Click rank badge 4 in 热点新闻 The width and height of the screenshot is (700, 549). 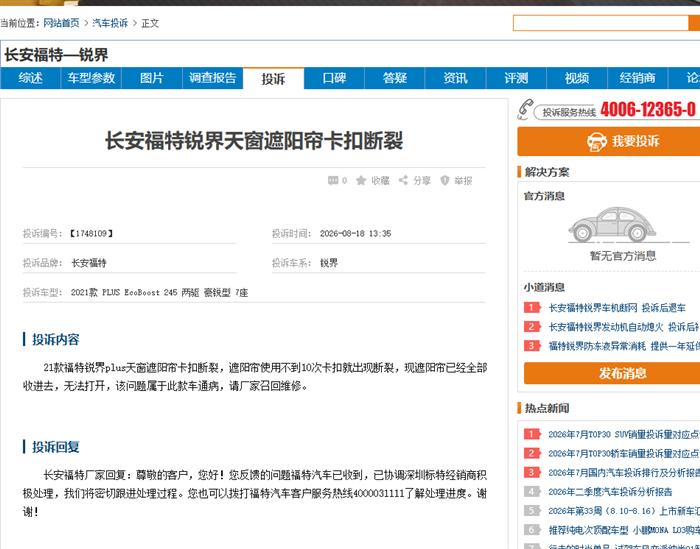532,492
